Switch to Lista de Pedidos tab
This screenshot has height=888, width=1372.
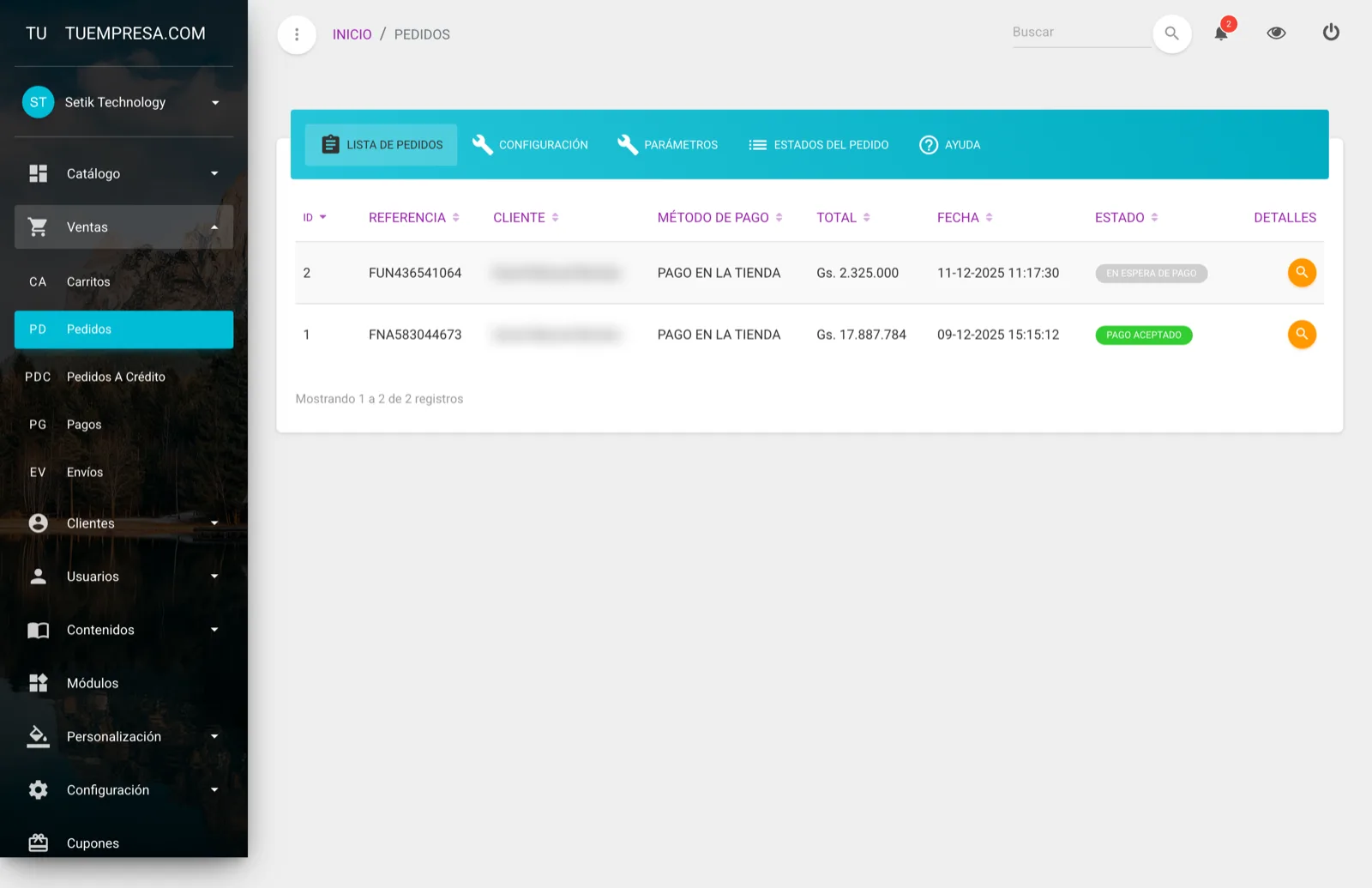tap(381, 145)
